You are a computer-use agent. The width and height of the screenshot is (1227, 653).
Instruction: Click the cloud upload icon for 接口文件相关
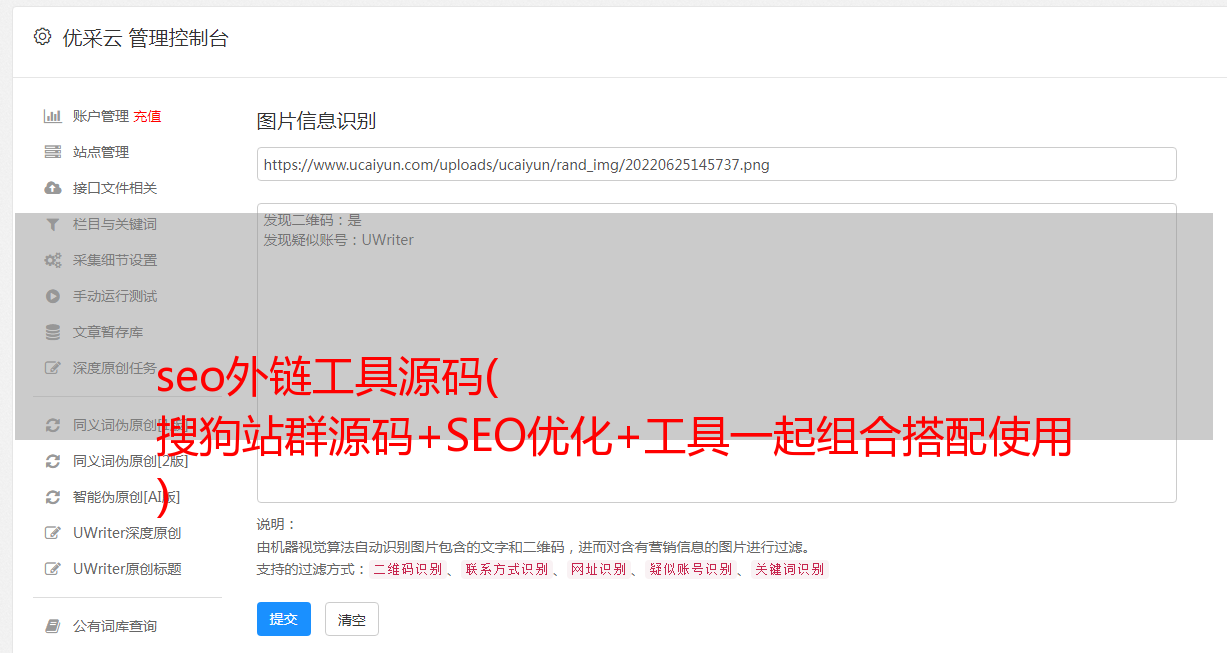[x=53, y=188]
